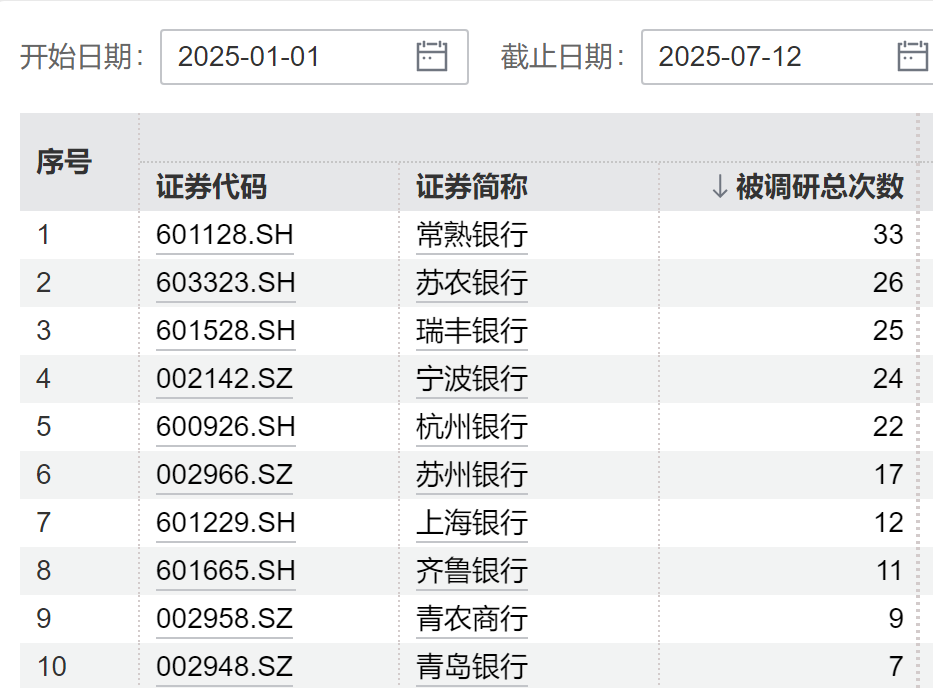The width and height of the screenshot is (933, 688).
Task: Click stock code 002142.SZ
Action: (224, 379)
